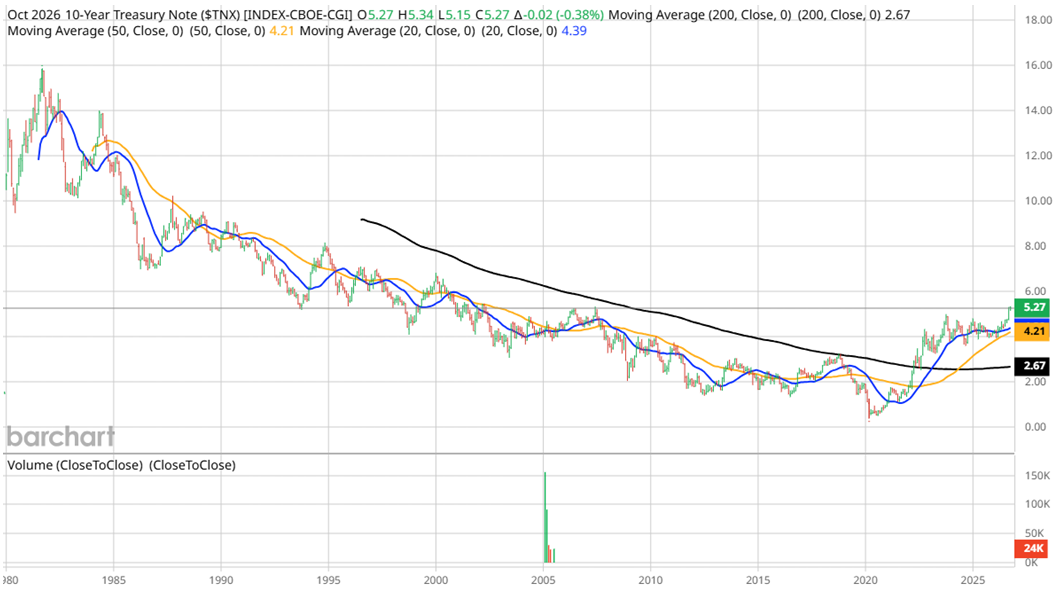Viewport: 1059px width, 598px height.
Task: Click the 'Moving Average (50, Close, 0)' legend
Action: (x=95, y=31)
